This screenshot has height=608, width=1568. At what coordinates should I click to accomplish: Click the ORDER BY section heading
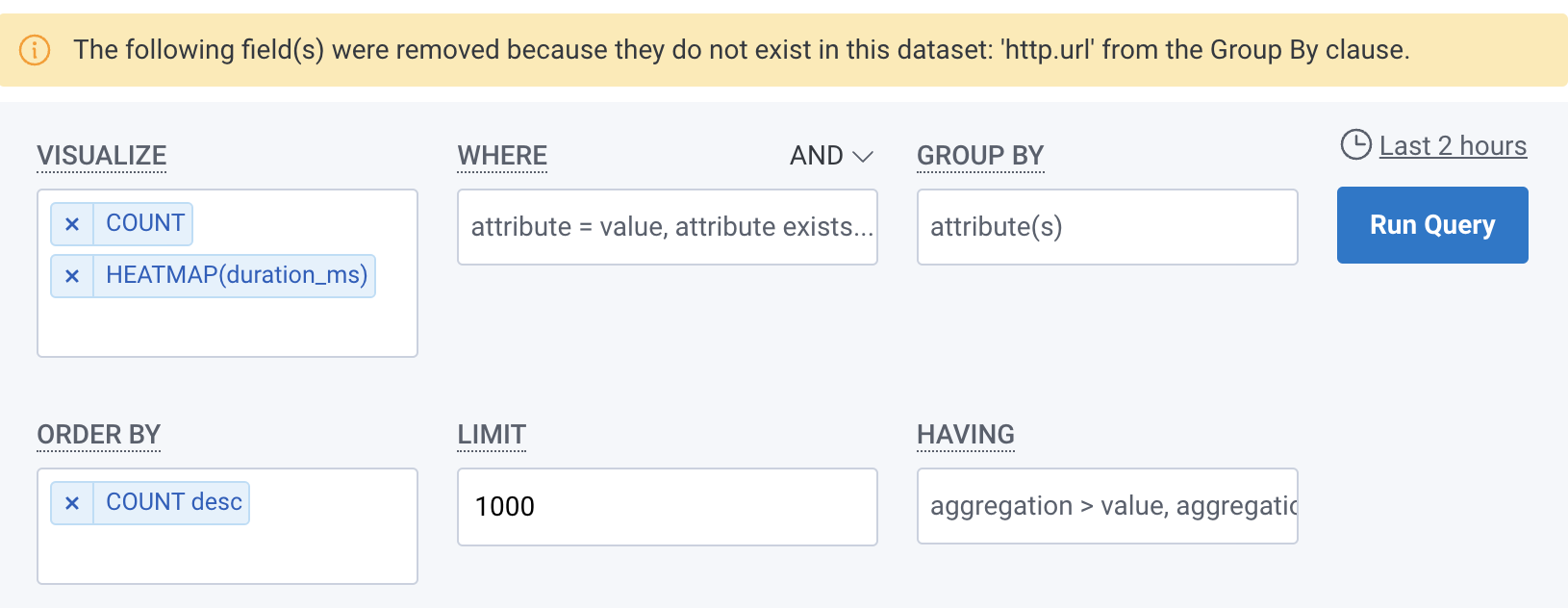pos(98,435)
